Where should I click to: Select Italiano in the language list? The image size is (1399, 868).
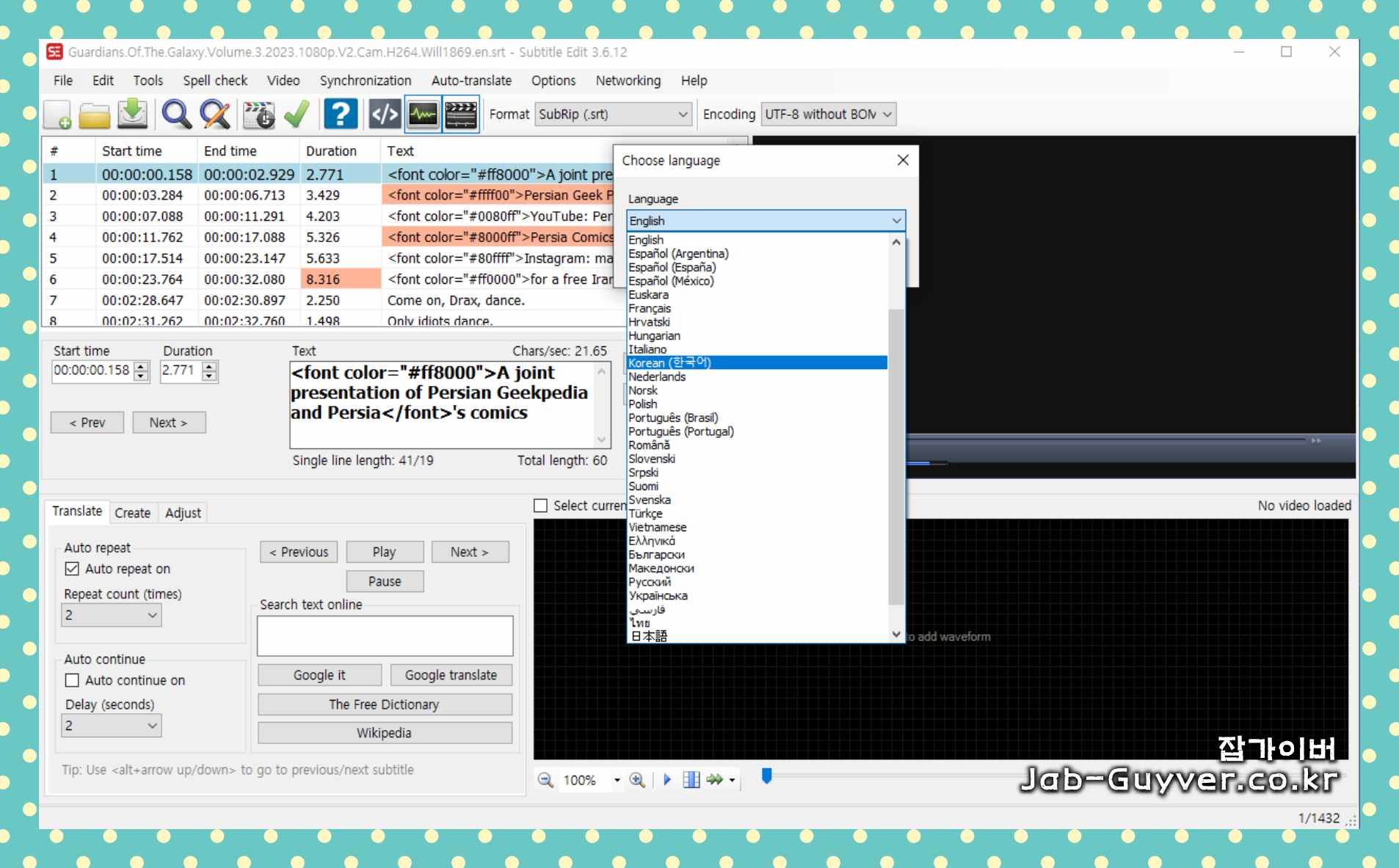coord(757,349)
